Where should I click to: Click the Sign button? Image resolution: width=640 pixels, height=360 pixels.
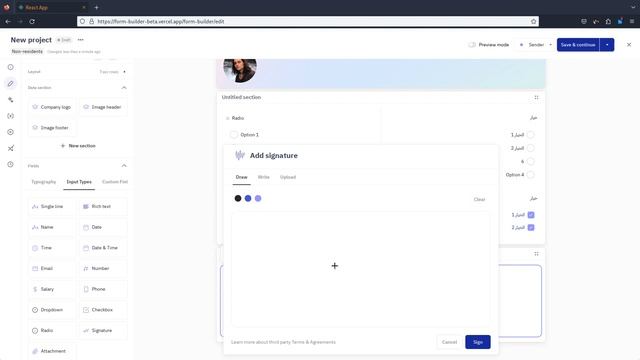pyautogui.click(x=478, y=342)
